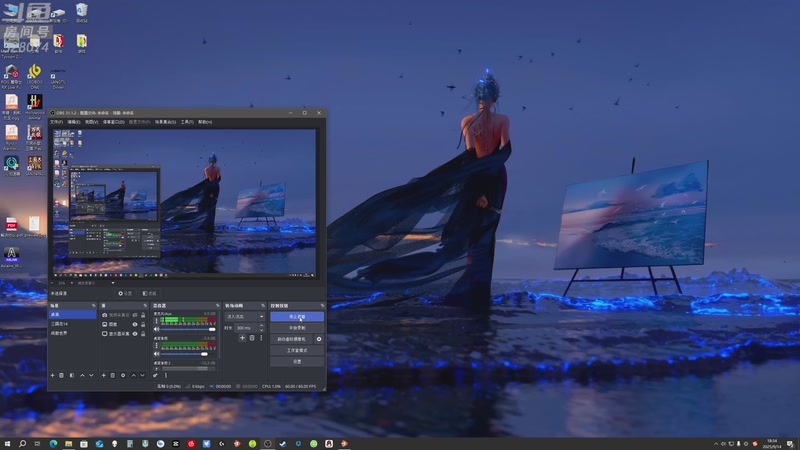Pop out the 场景 dock panel
Viewport: 800px width, 450px height.
coord(93,306)
